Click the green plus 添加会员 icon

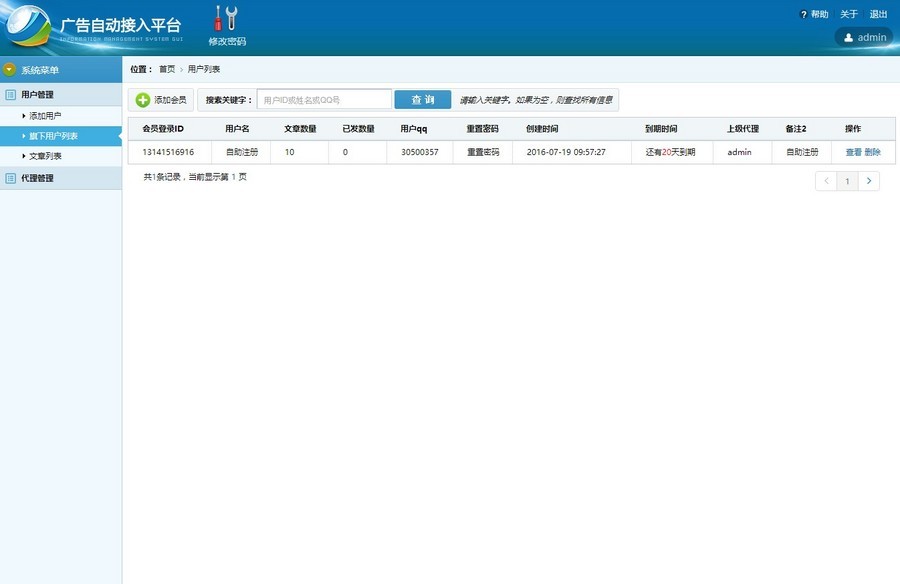point(142,100)
